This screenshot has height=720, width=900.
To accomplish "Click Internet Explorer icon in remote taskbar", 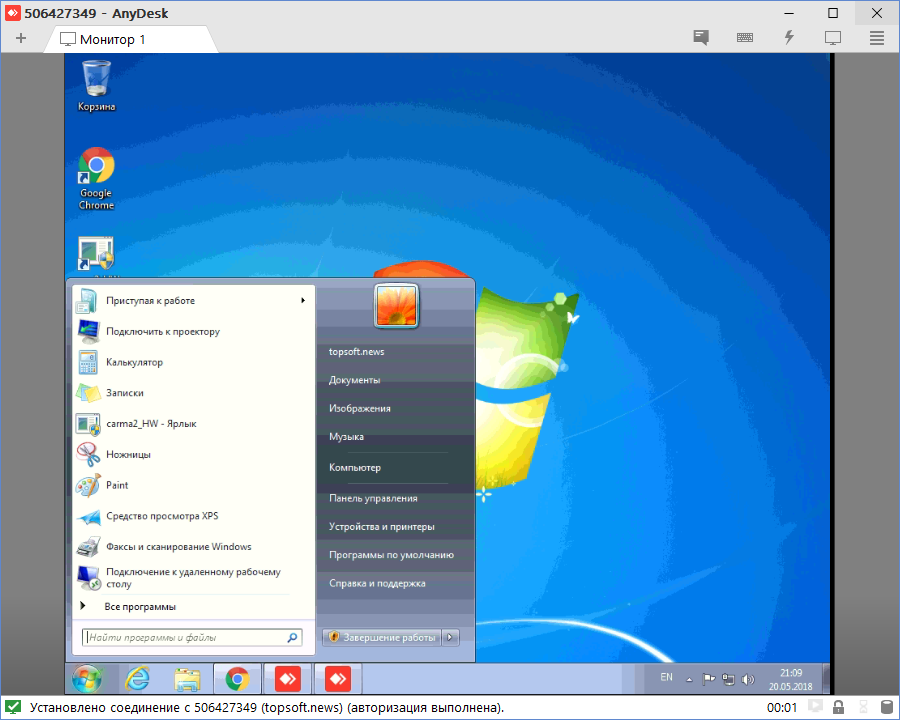I will (137, 679).
